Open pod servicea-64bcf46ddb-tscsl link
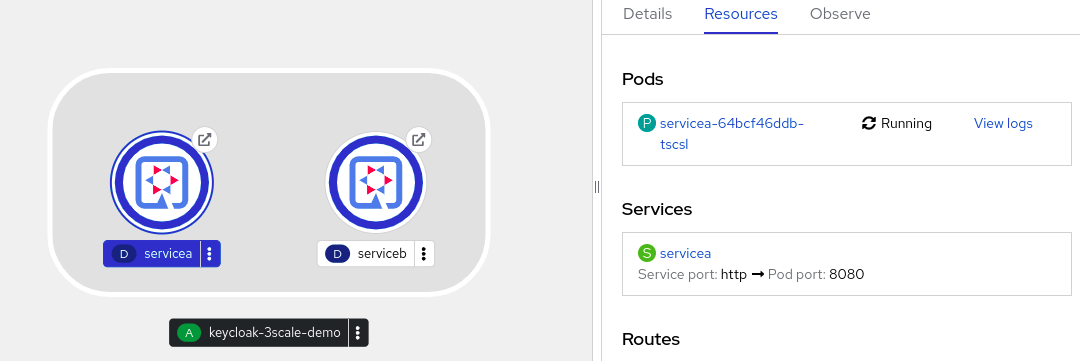 pyautogui.click(x=731, y=134)
